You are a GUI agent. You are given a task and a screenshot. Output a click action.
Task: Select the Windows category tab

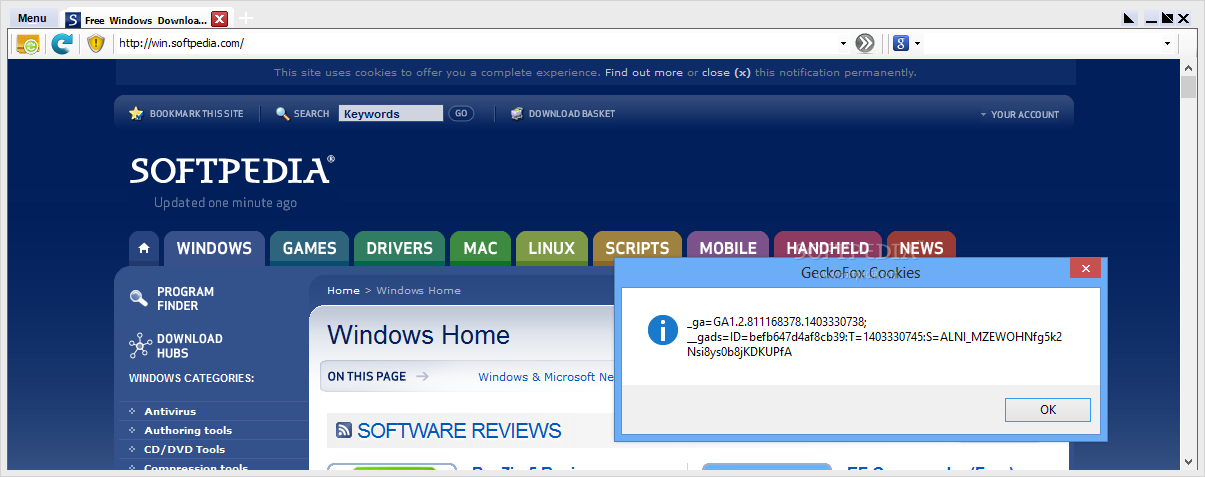point(214,248)
